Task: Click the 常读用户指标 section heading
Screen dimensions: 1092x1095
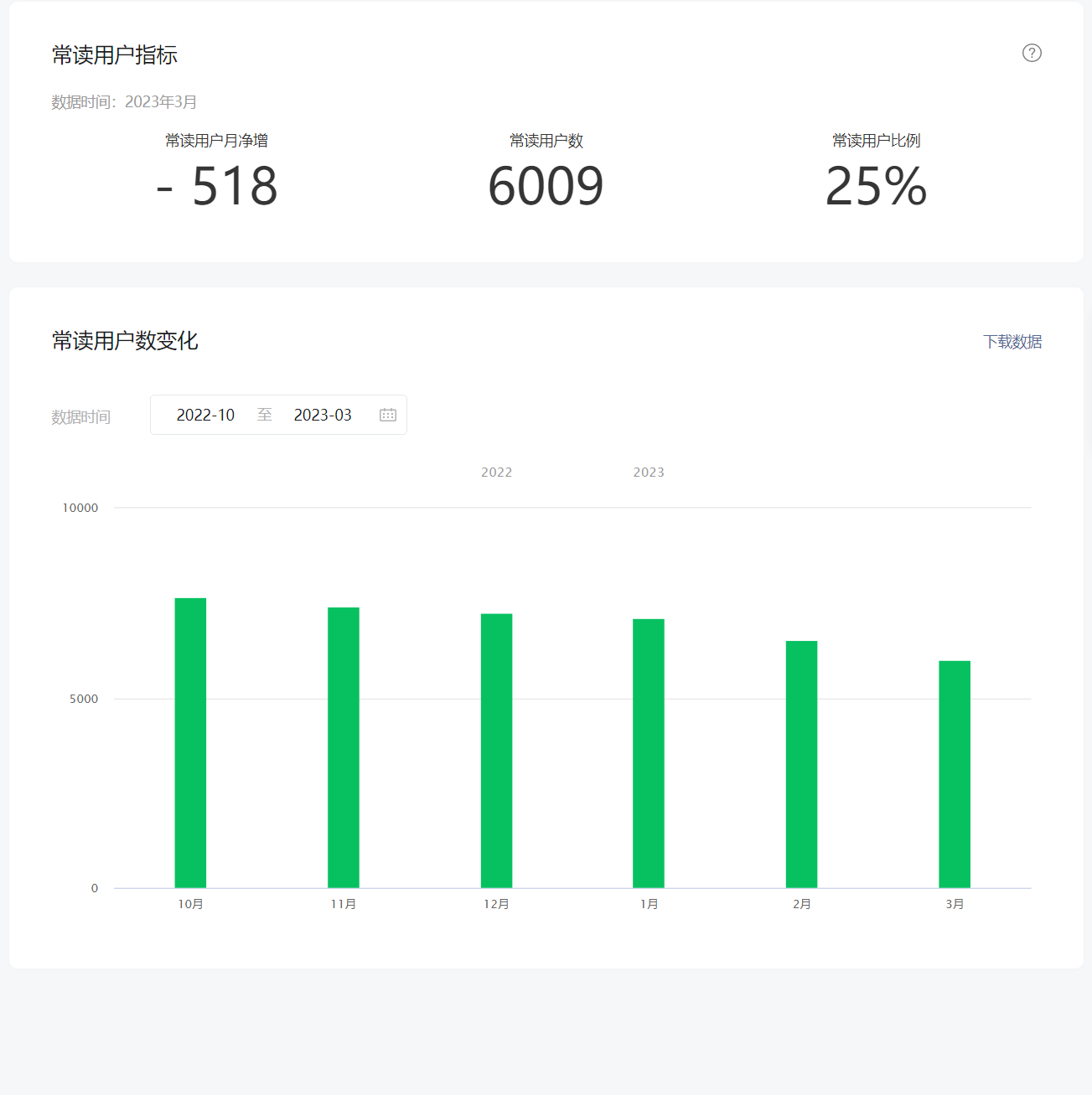Action: pos(115,55)
